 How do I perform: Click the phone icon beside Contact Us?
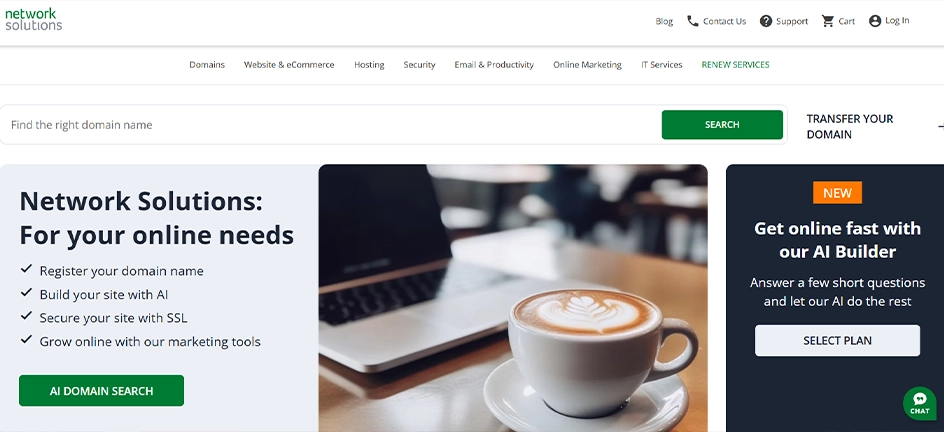click(693, 21)
